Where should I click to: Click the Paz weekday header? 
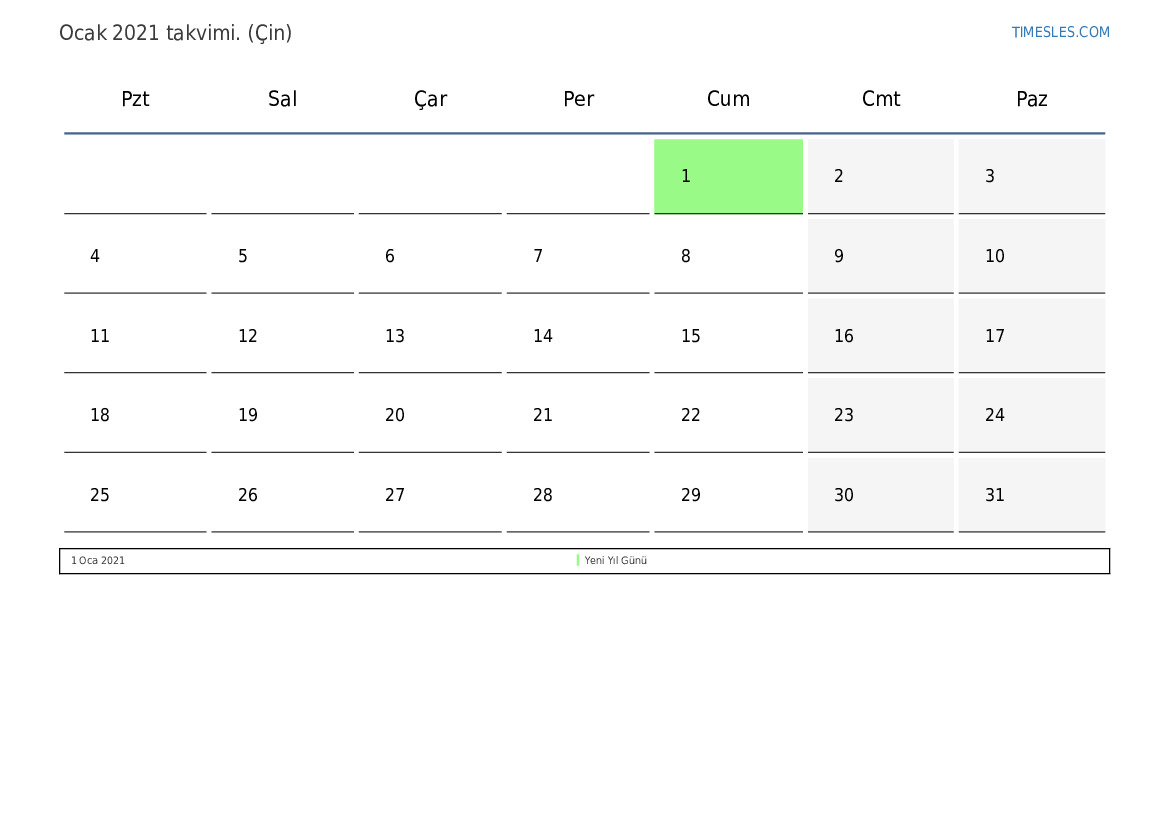click(x=1031, y=99)
